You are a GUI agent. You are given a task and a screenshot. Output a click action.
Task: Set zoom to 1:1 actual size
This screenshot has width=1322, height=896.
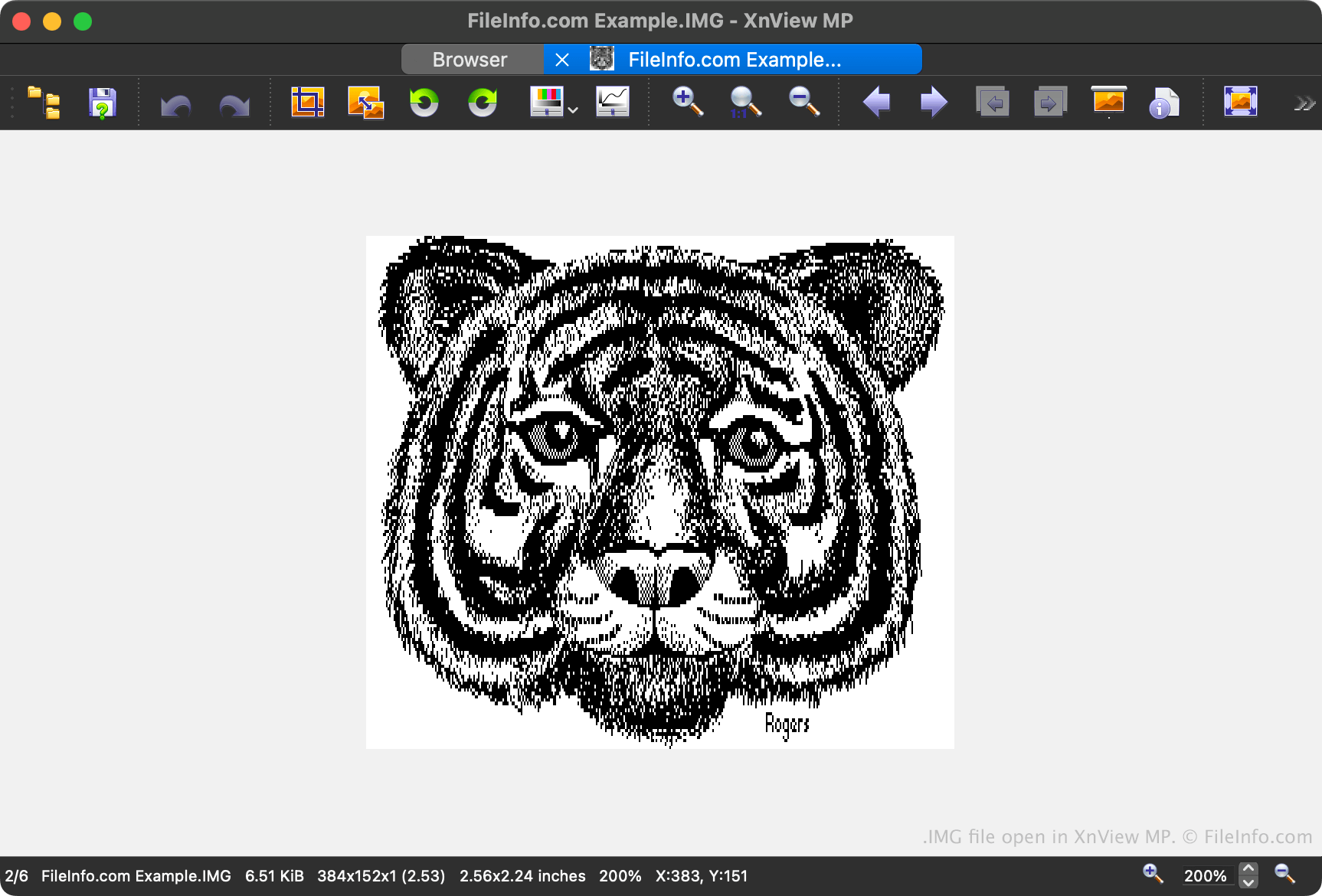point(745,102)
